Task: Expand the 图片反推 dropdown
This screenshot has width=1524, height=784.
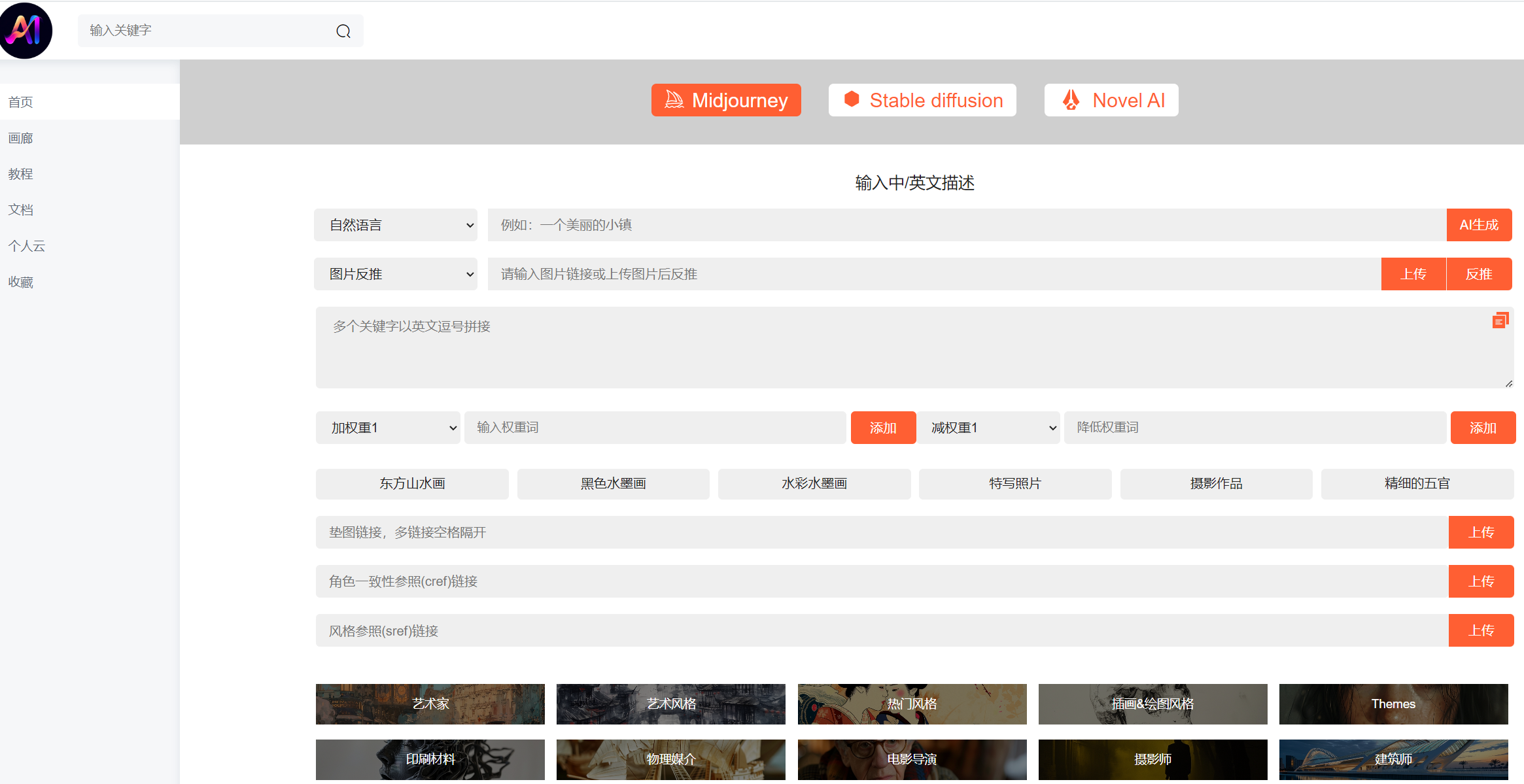Action: [396, 274]
